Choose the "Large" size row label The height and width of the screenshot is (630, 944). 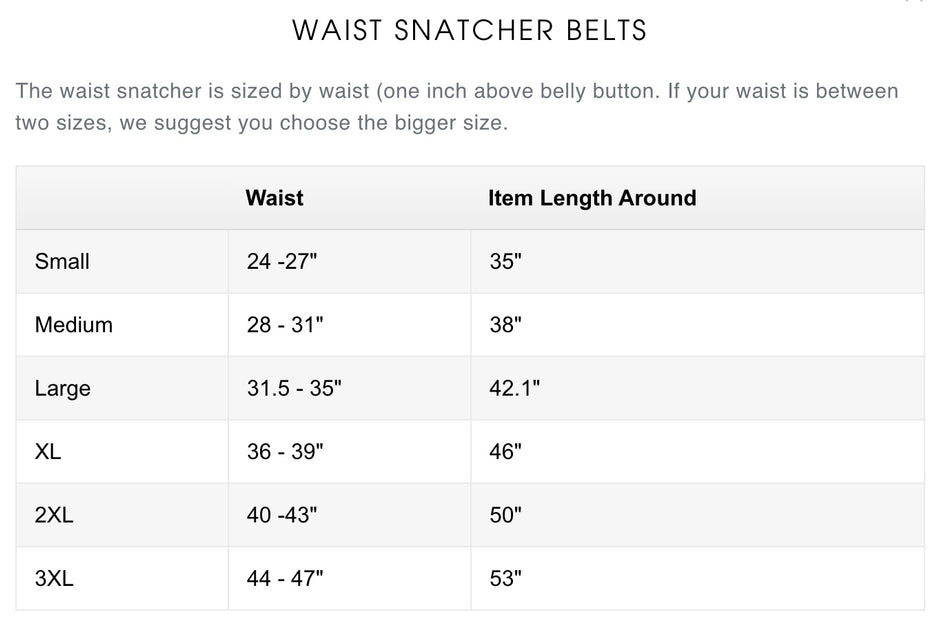62,388
